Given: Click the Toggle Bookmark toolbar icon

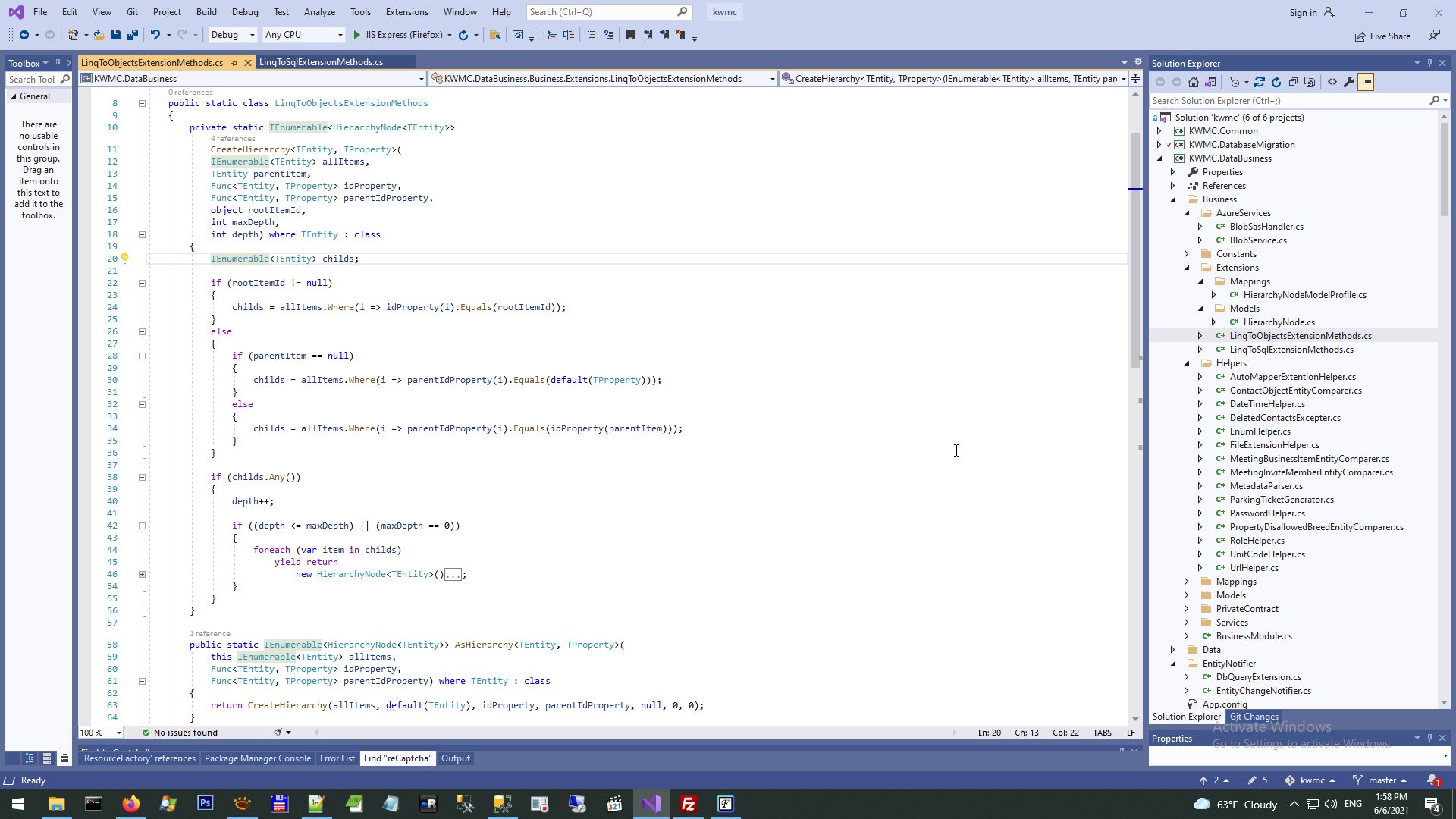Looking at the screenshot, I should (x=630, y=35).
